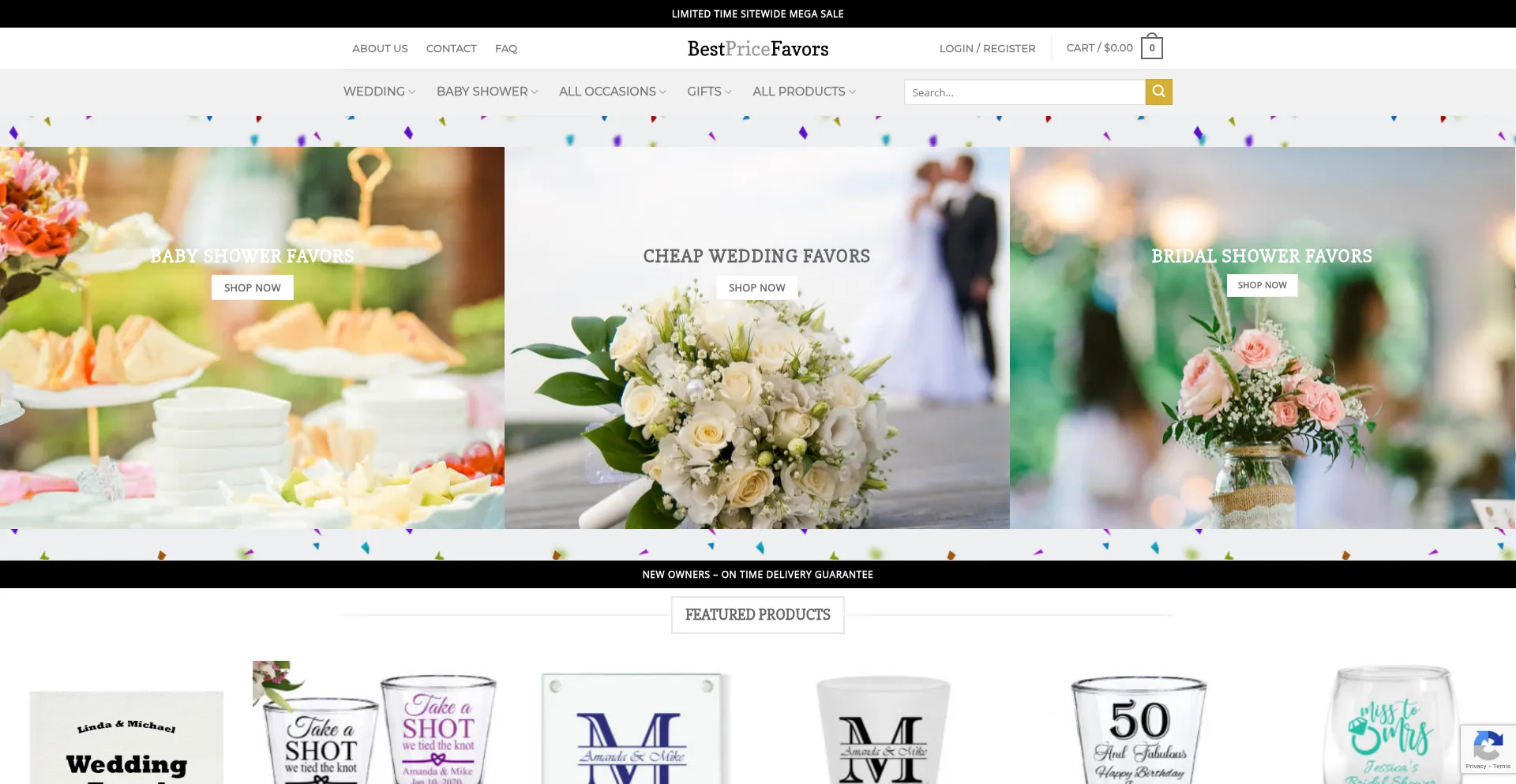Visit the FAQ page
Screen dimensions: 1516x784
point(505,49)
